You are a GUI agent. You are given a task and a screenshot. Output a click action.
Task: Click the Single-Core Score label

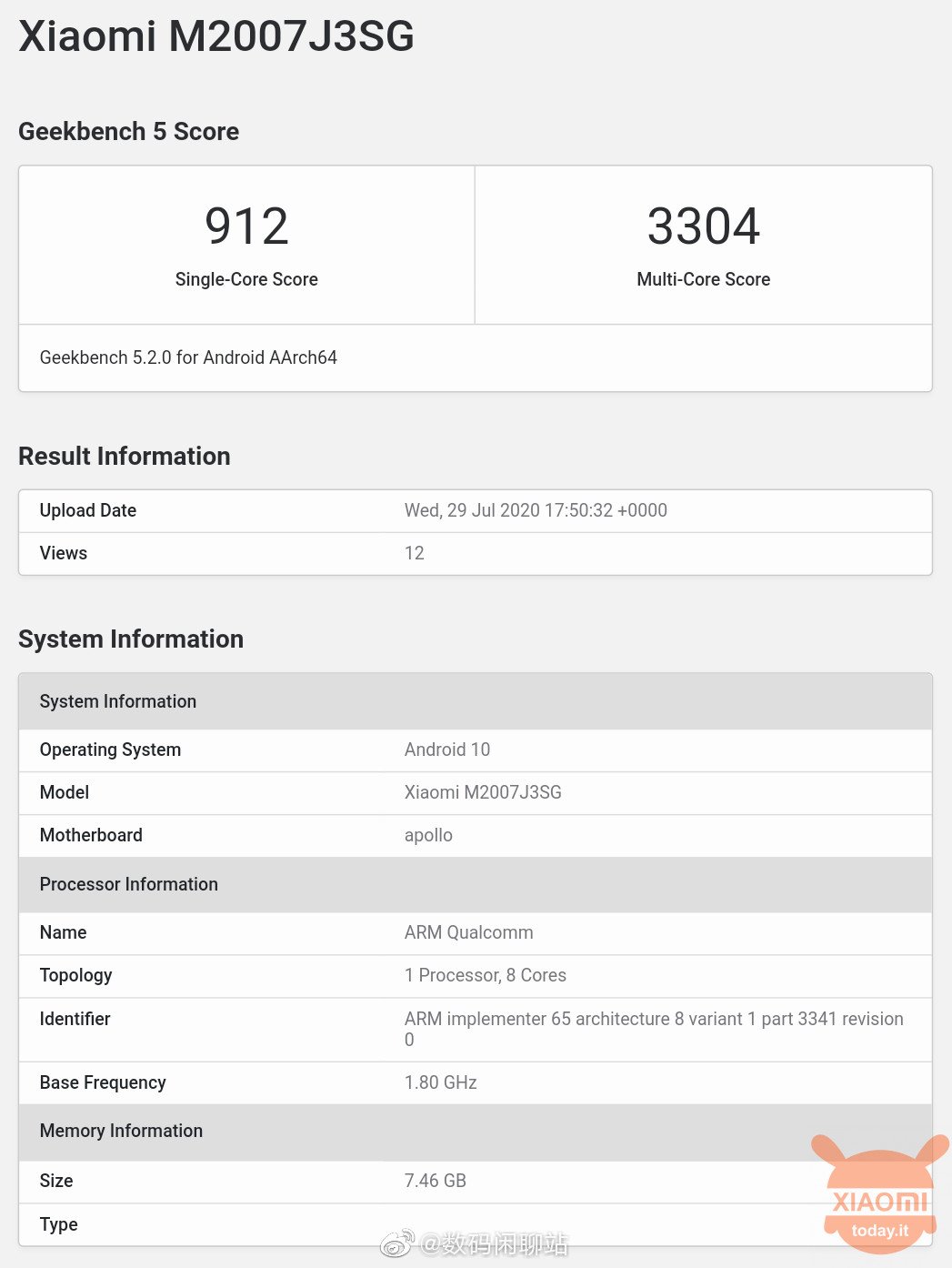[246, 279]
